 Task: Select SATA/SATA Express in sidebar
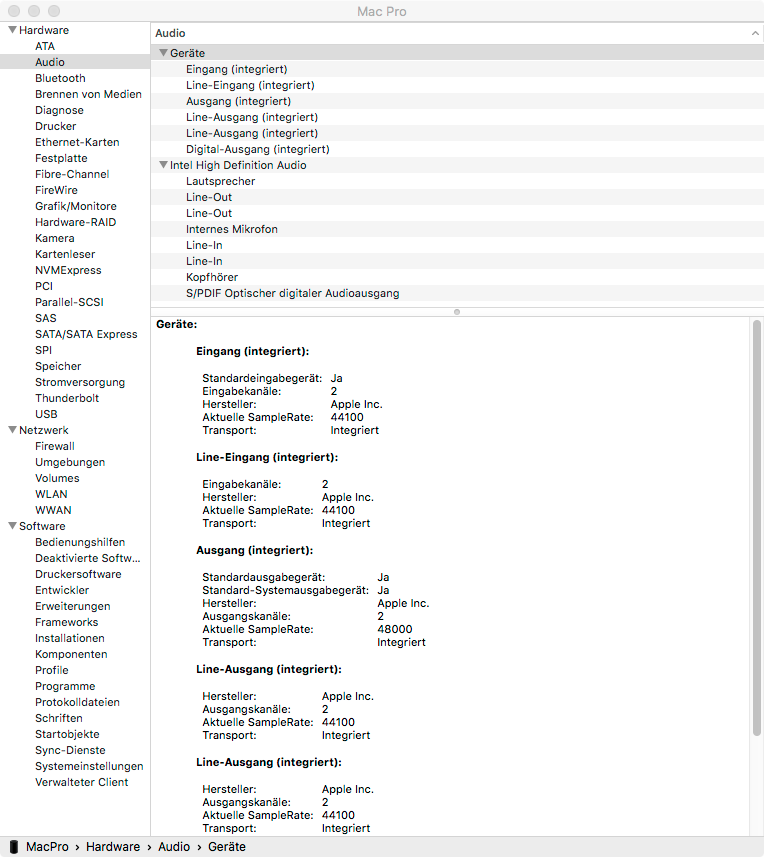click(86, 334)
